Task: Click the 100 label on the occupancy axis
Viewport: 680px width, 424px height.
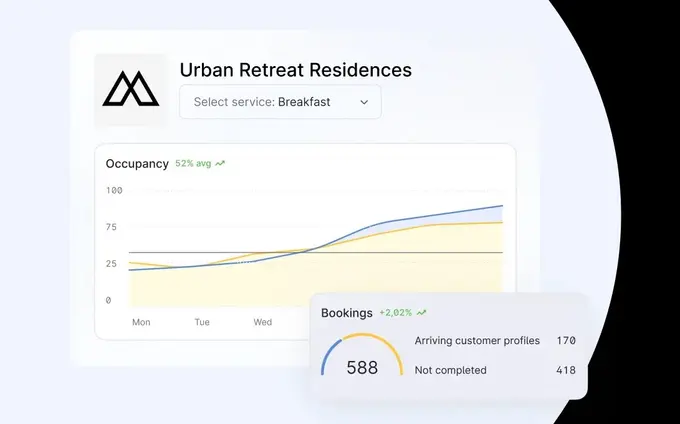Action: 114,190
